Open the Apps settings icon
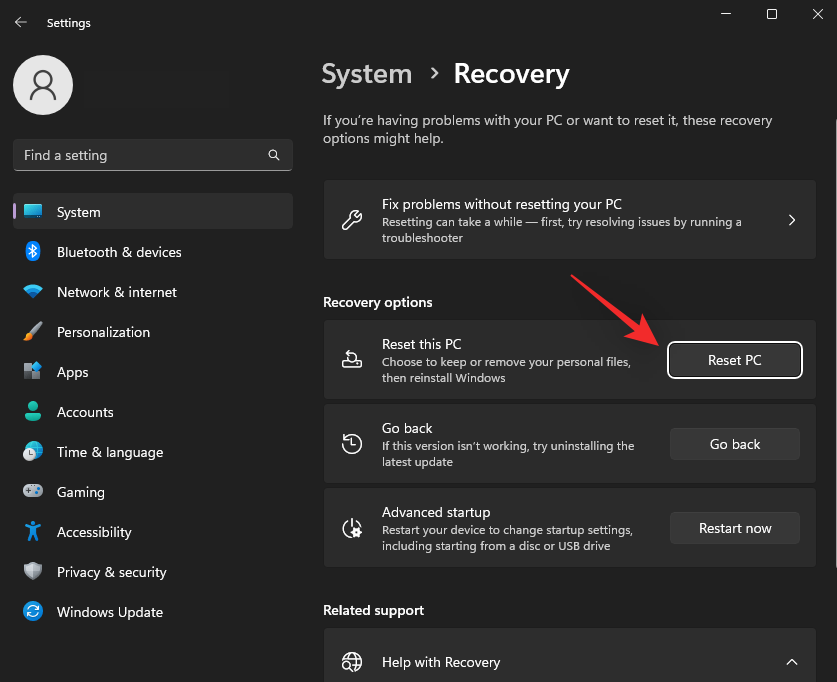837x682 pixels. (x=32, y=372)
